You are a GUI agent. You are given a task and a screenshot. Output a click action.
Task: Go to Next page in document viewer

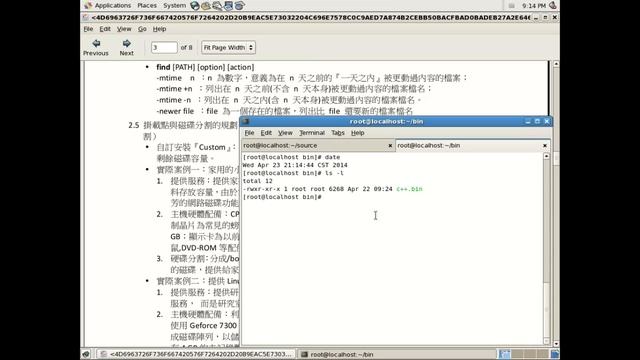click(127, 47)
